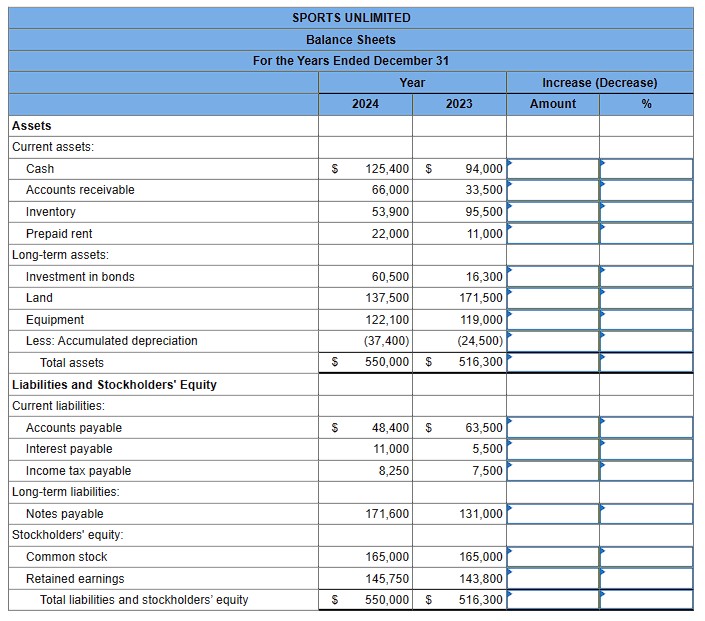The height and width of the screenshot is (621, 705).
Task: Select Common stock % input cell
Action: point(647,557)
